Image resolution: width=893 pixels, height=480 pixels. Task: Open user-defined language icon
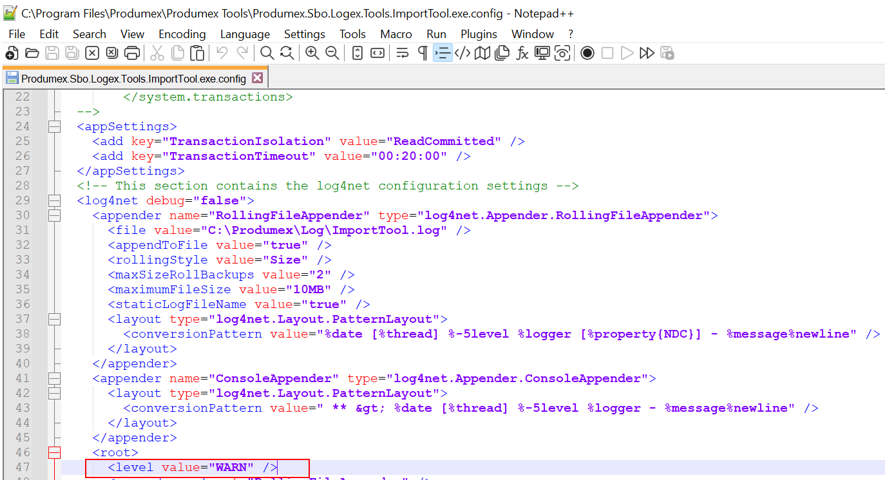point(462,54)
